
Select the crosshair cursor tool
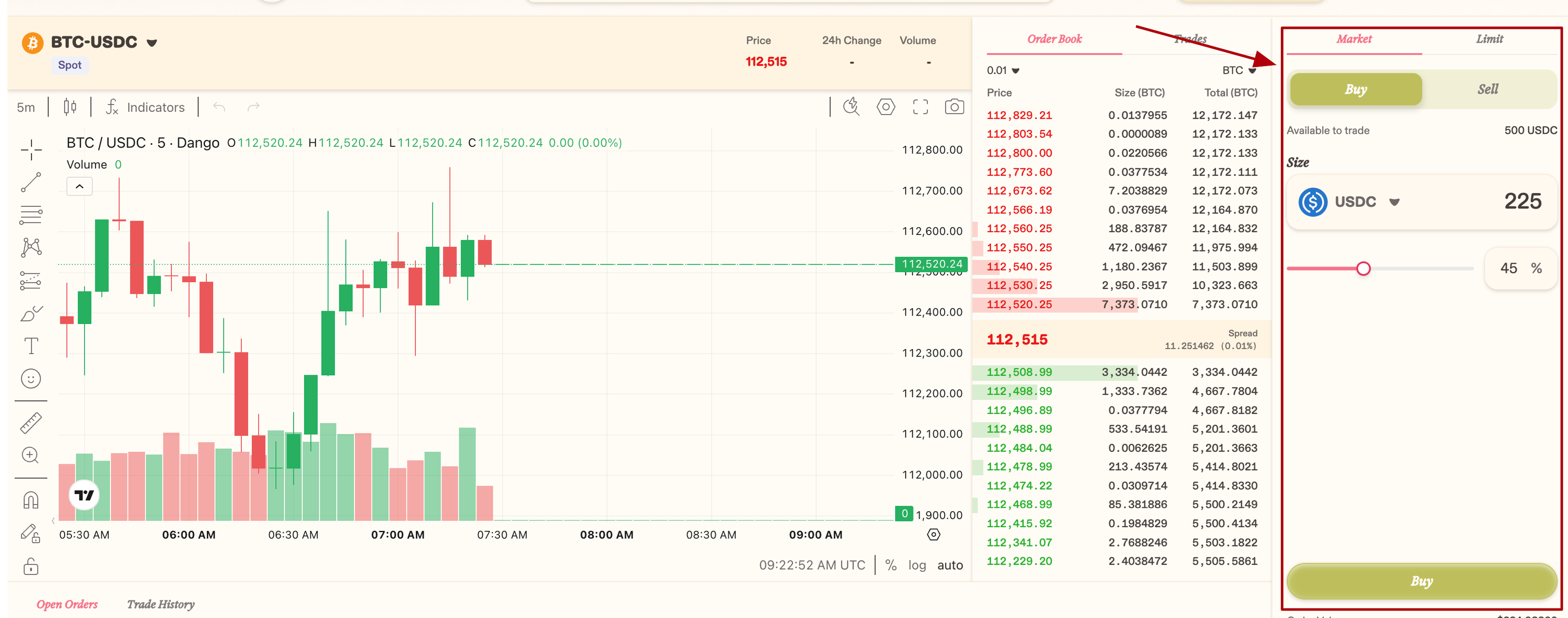coord(31,149)
